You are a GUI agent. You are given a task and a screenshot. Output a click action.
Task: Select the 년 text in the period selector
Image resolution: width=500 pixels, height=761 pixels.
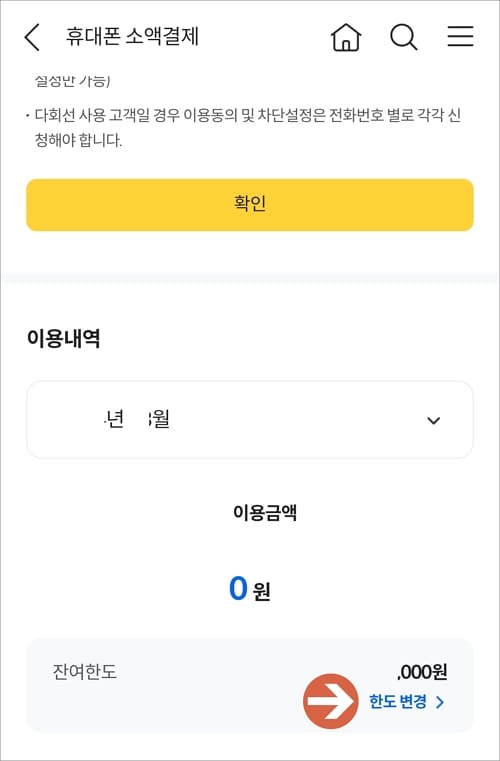pos(115,419)
